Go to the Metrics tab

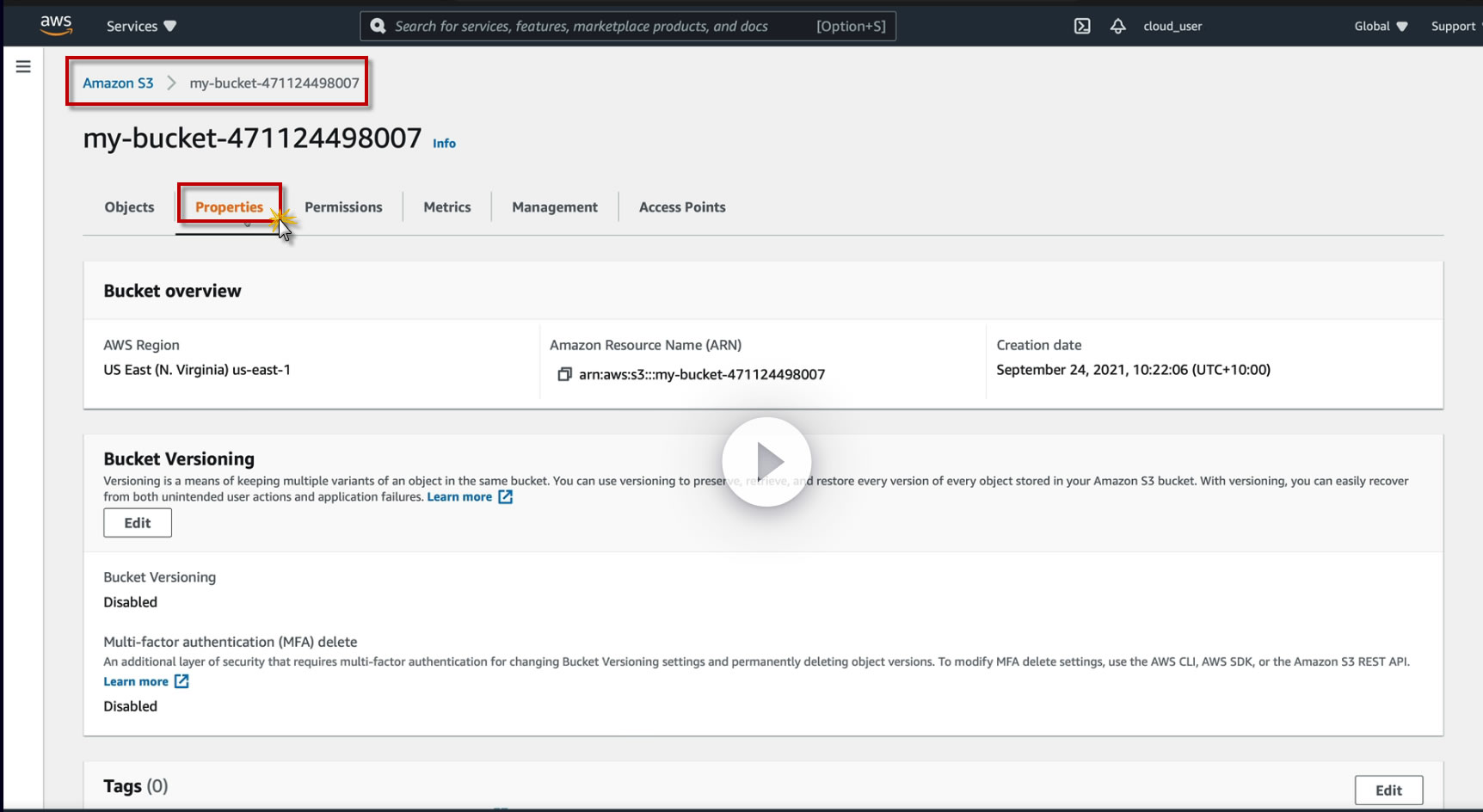(x=447, y=207)
